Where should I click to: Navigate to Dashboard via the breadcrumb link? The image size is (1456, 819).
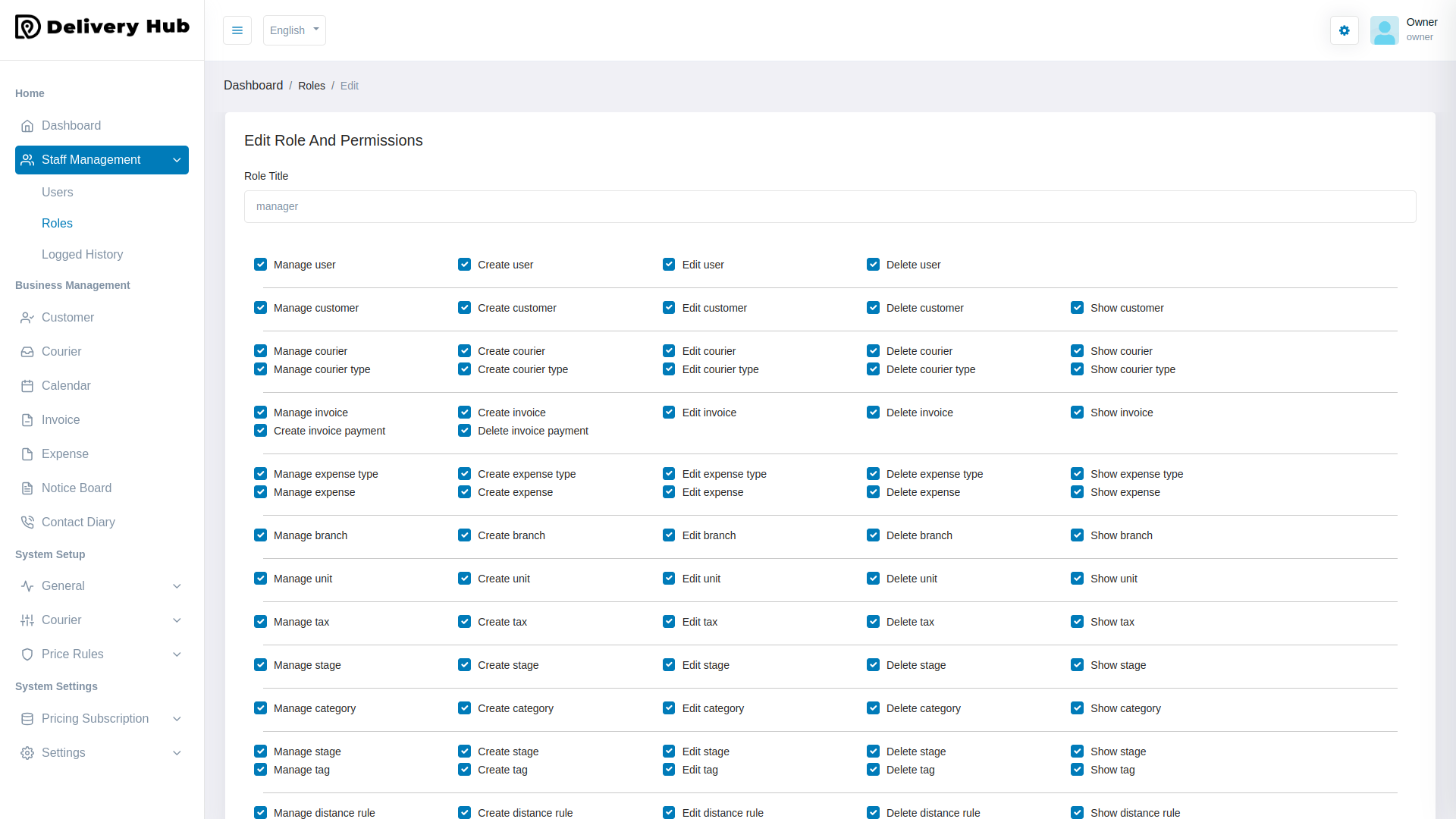point(253,85)
